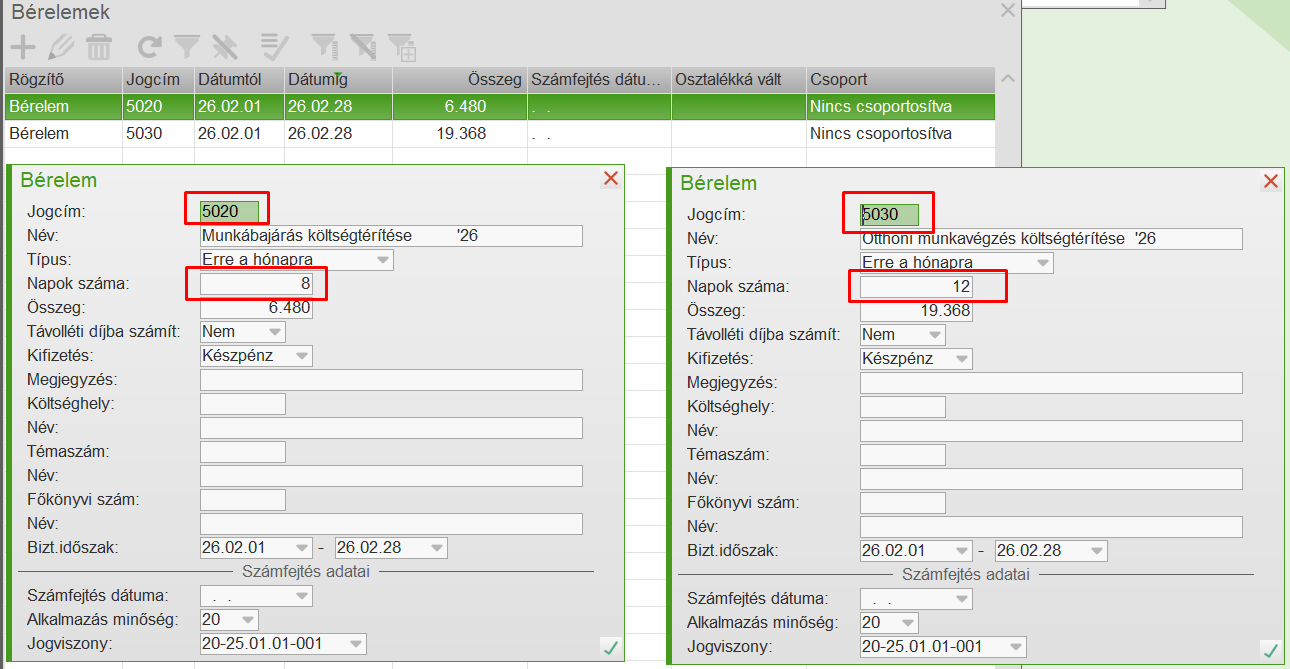Click the Munkábajárás költségtérítése name field
1290x669 pixels.
click(x=391, y=236)
